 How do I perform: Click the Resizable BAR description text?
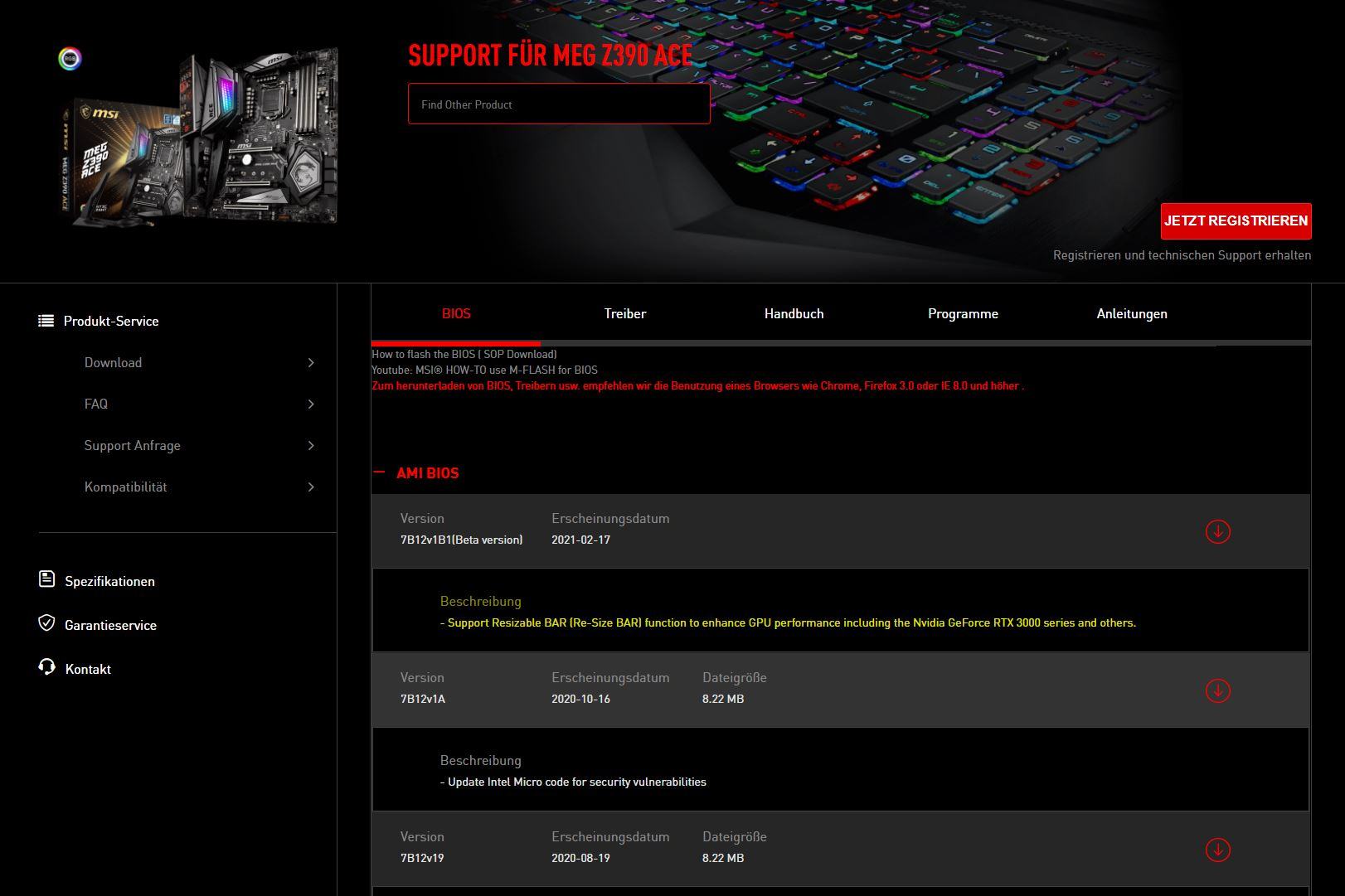click(x=788, y=622)
